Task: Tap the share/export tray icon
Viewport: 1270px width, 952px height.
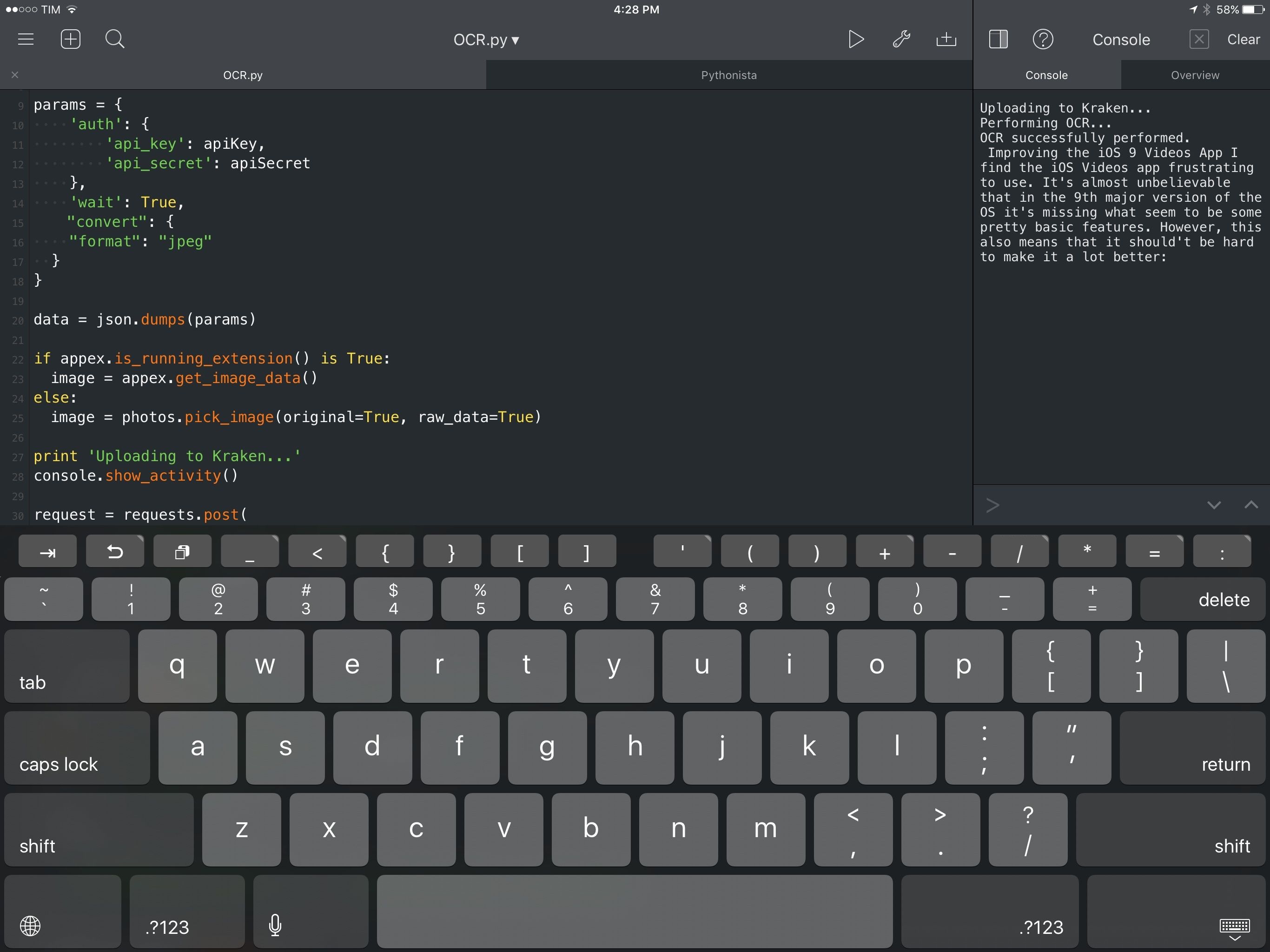Action: (946, 40)
